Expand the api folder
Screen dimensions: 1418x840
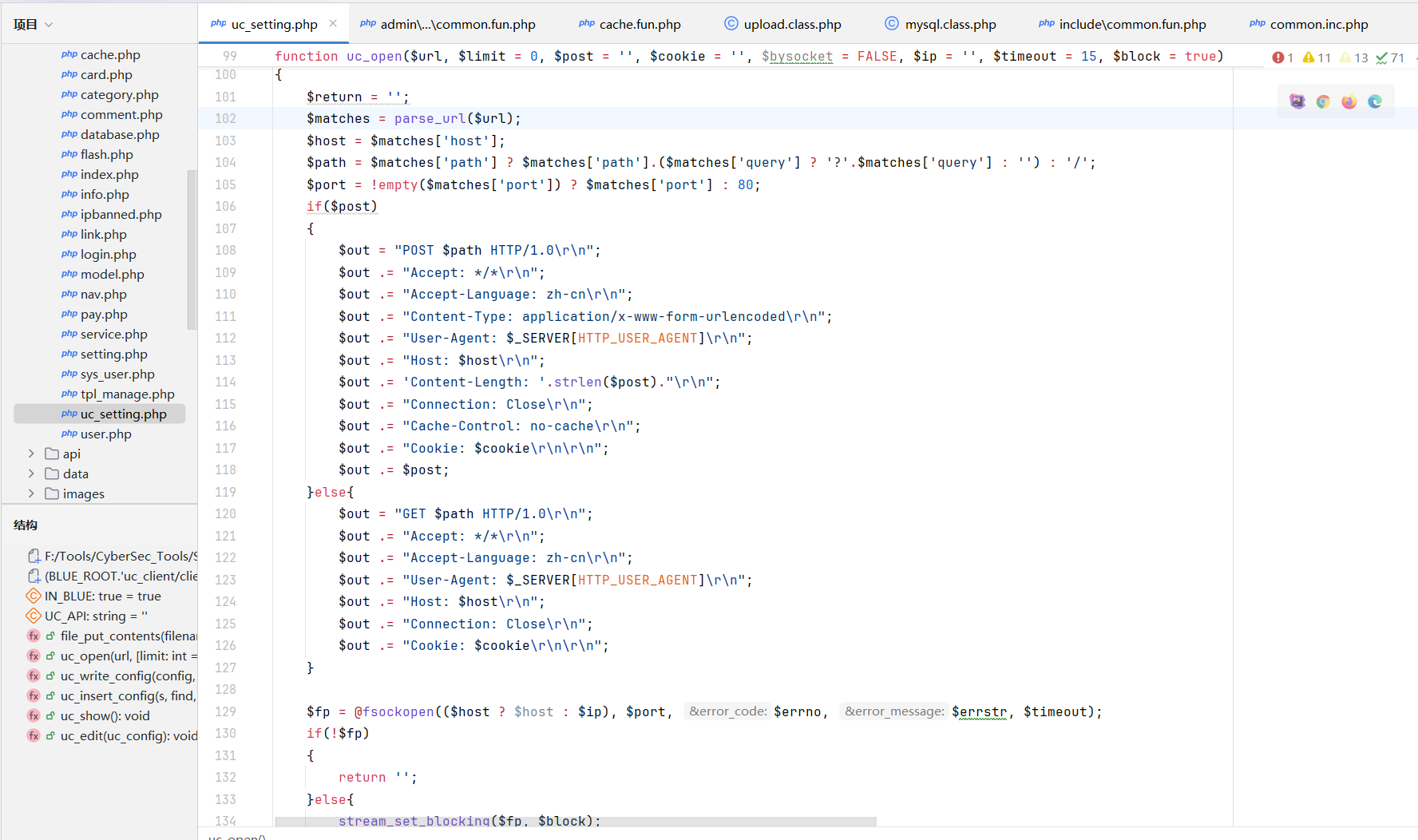point(31,454)
